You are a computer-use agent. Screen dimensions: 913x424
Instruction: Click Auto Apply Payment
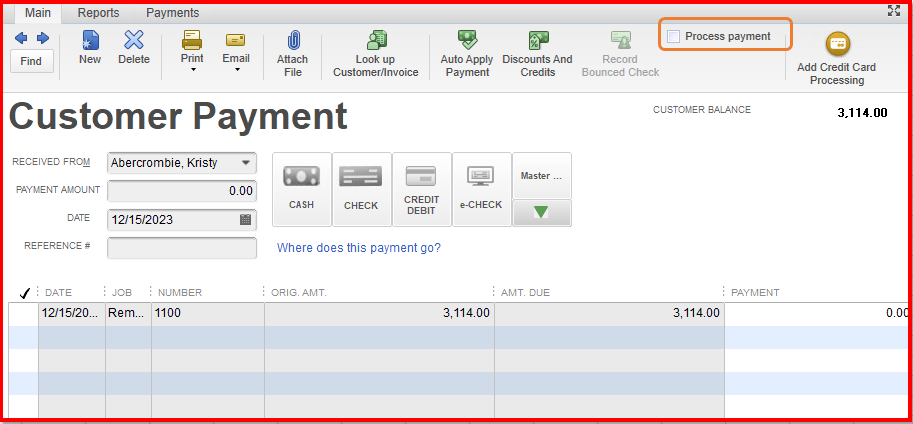pyautogui.click(x=467, y=54)
